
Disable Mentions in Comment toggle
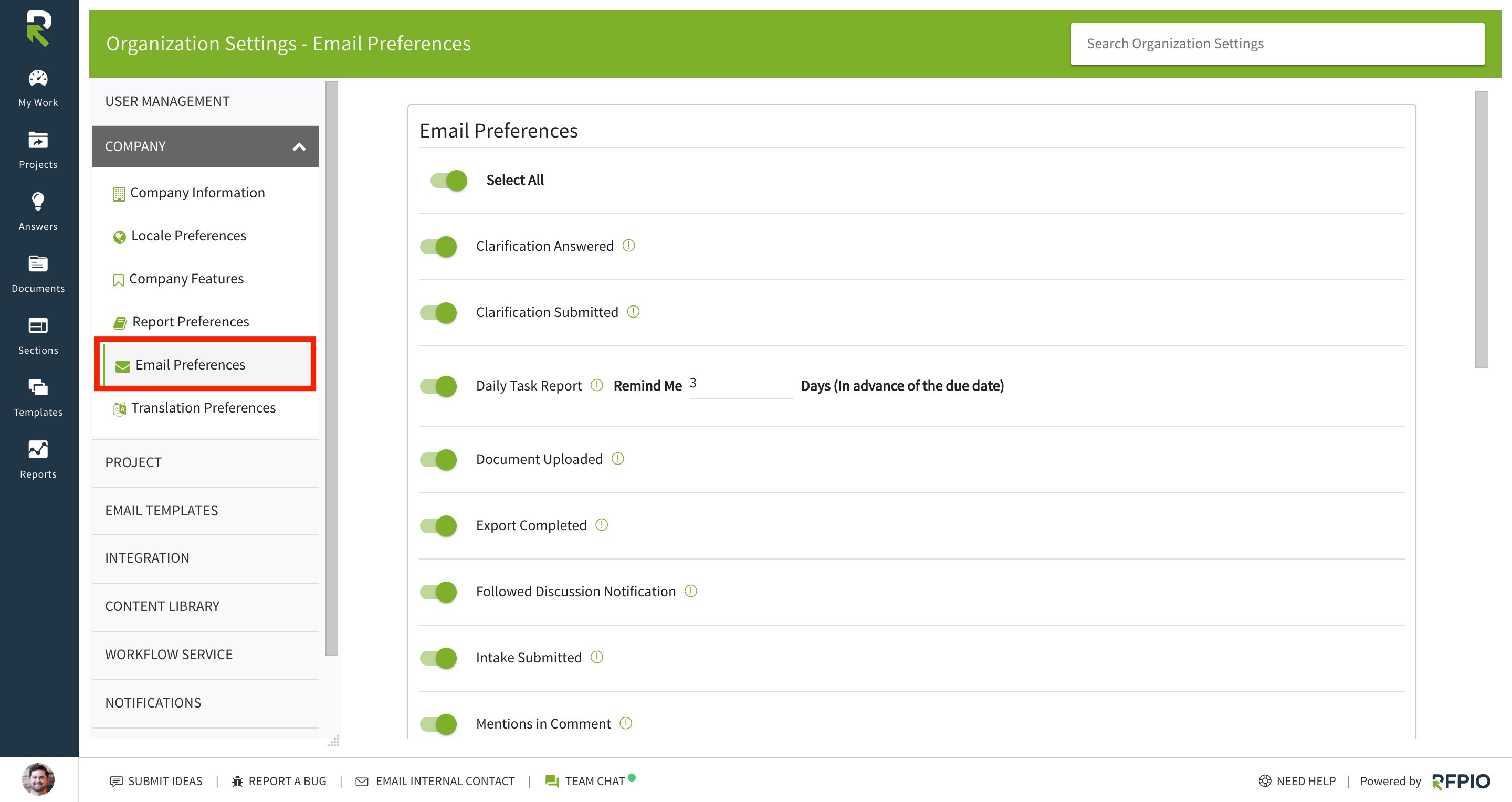(x=438, y=724)
